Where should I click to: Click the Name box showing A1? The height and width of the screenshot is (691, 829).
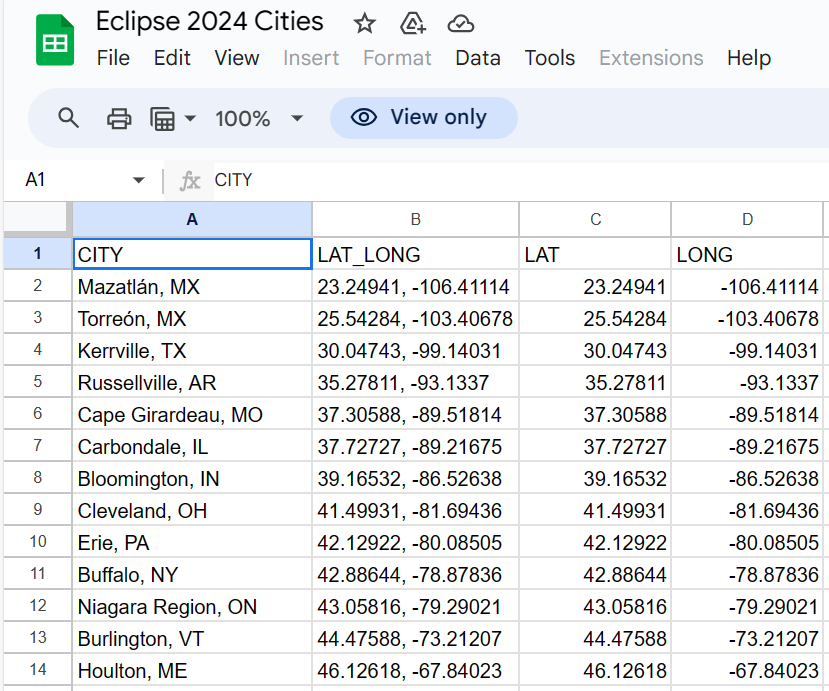tap(70, 180)
